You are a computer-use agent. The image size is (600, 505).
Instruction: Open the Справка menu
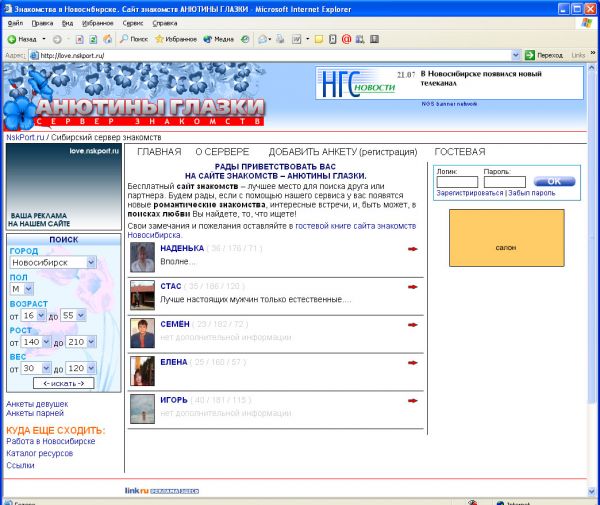(165, 23)
